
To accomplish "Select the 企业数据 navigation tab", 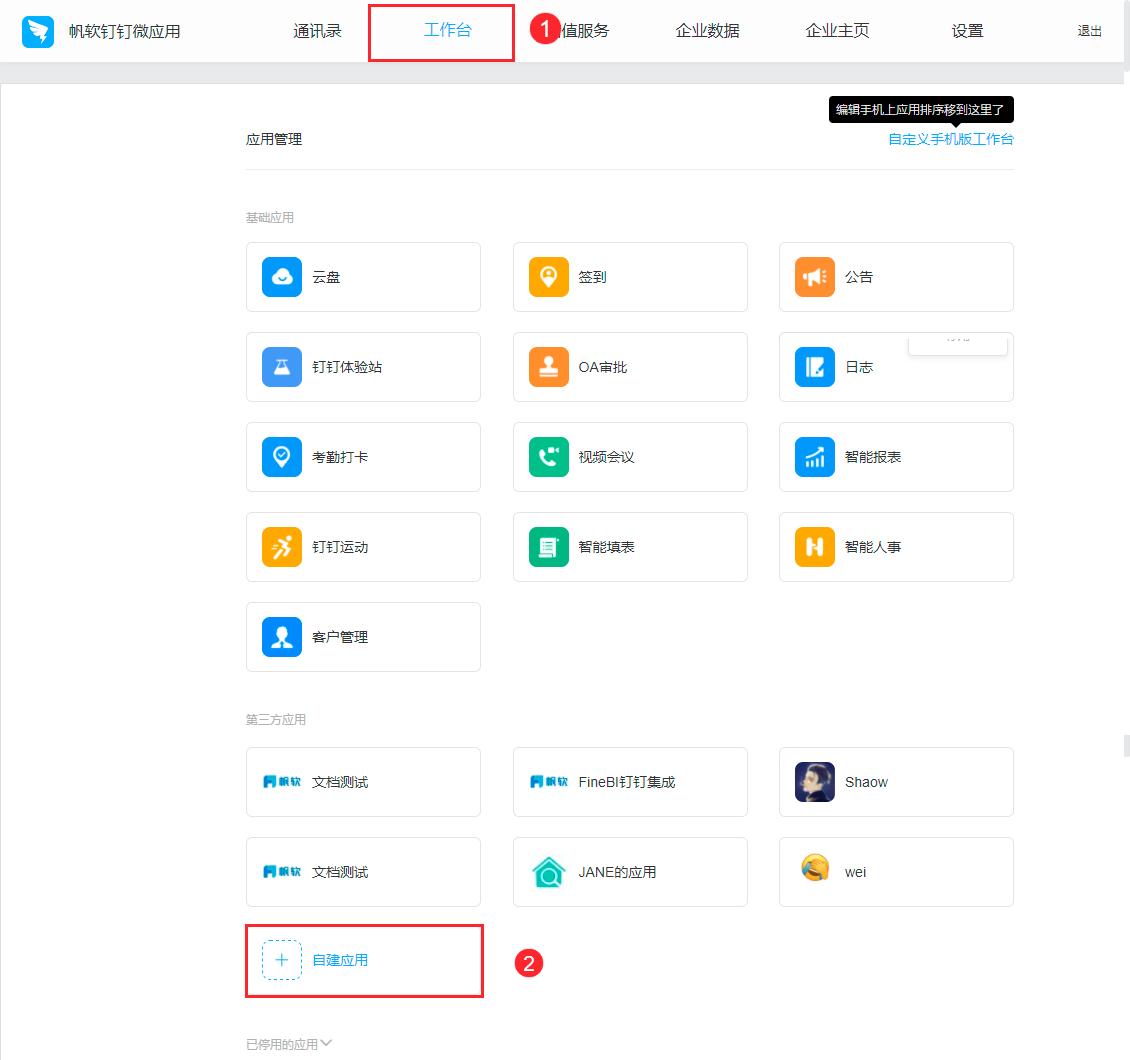I will click(x=707, y=31).
